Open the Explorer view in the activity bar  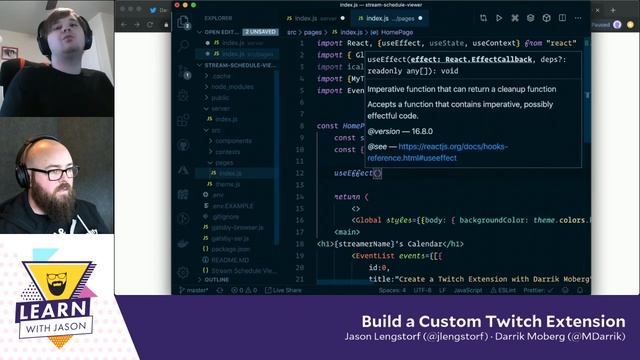[x=183, y=22]
